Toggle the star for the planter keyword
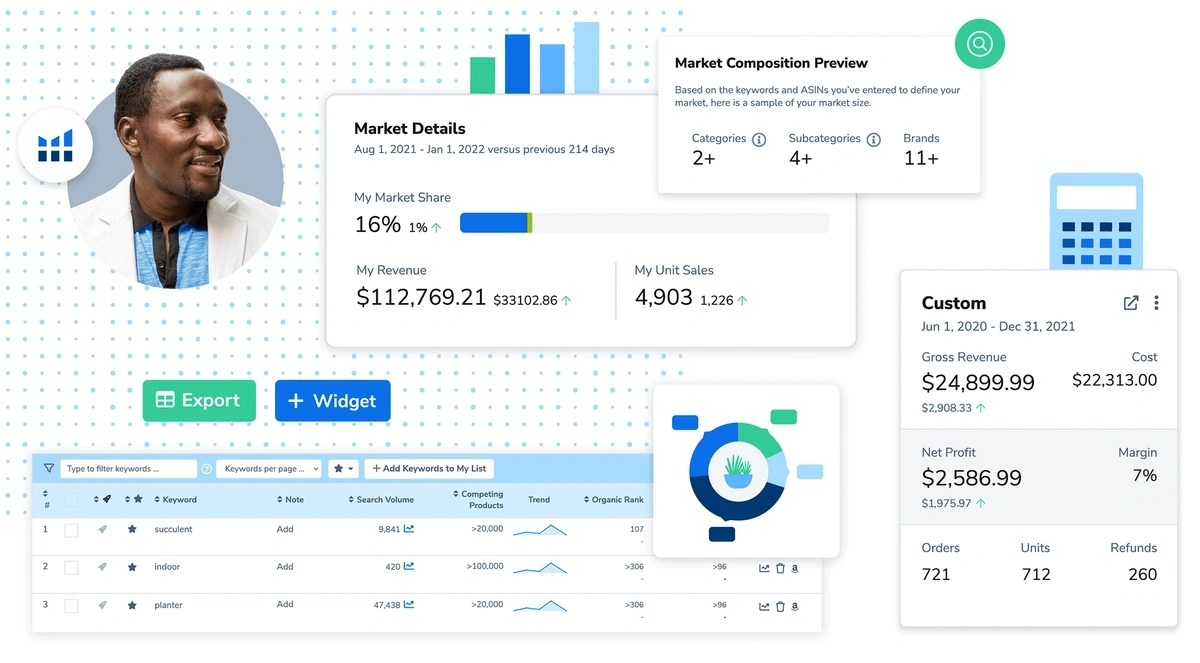The width and height of the screenshot is (1200, 663). point(132,605)
